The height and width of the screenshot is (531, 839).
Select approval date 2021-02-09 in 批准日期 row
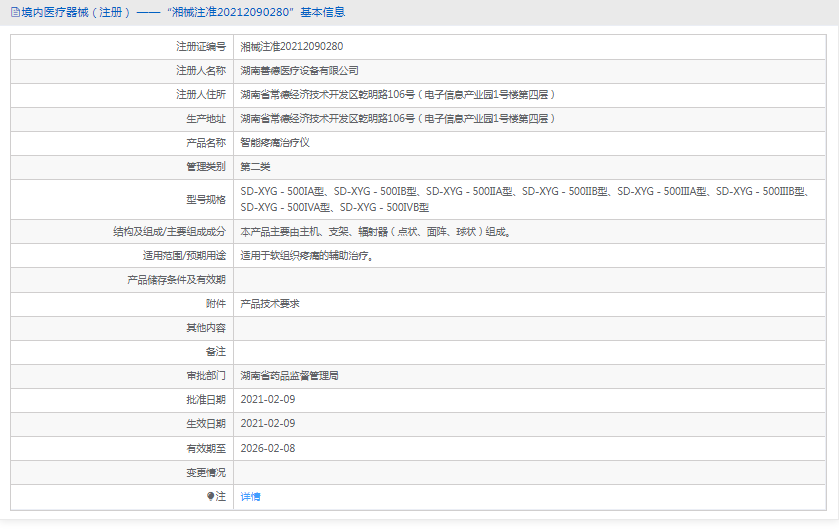point(268,399)
